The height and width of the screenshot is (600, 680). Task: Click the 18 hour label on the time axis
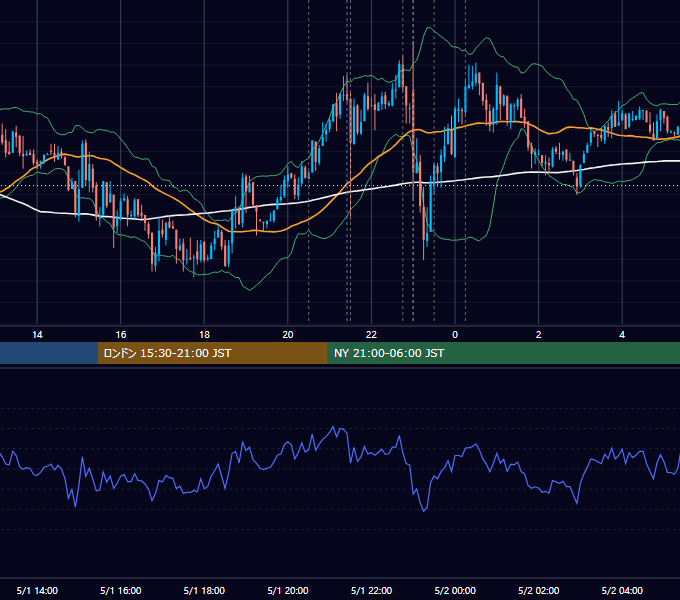point(204,335)
